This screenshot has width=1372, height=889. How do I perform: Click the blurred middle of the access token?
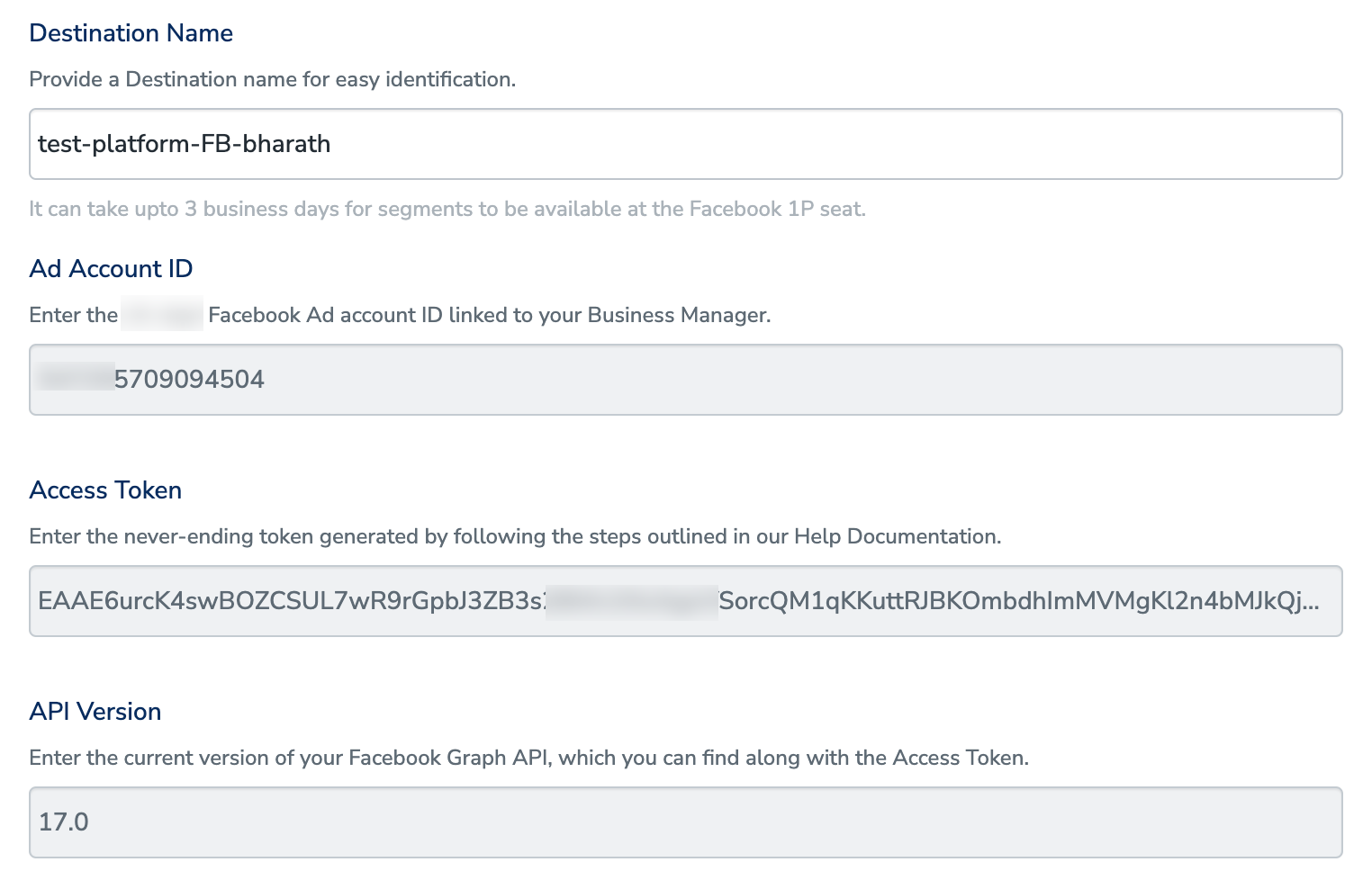pos(631,601)
